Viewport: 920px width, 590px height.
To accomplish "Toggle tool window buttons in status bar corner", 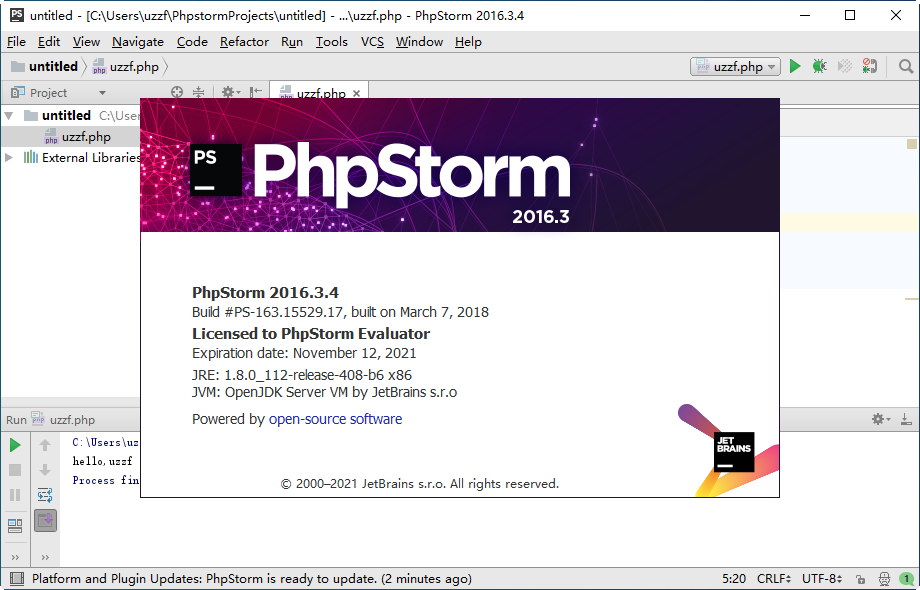I will (16, 579).
